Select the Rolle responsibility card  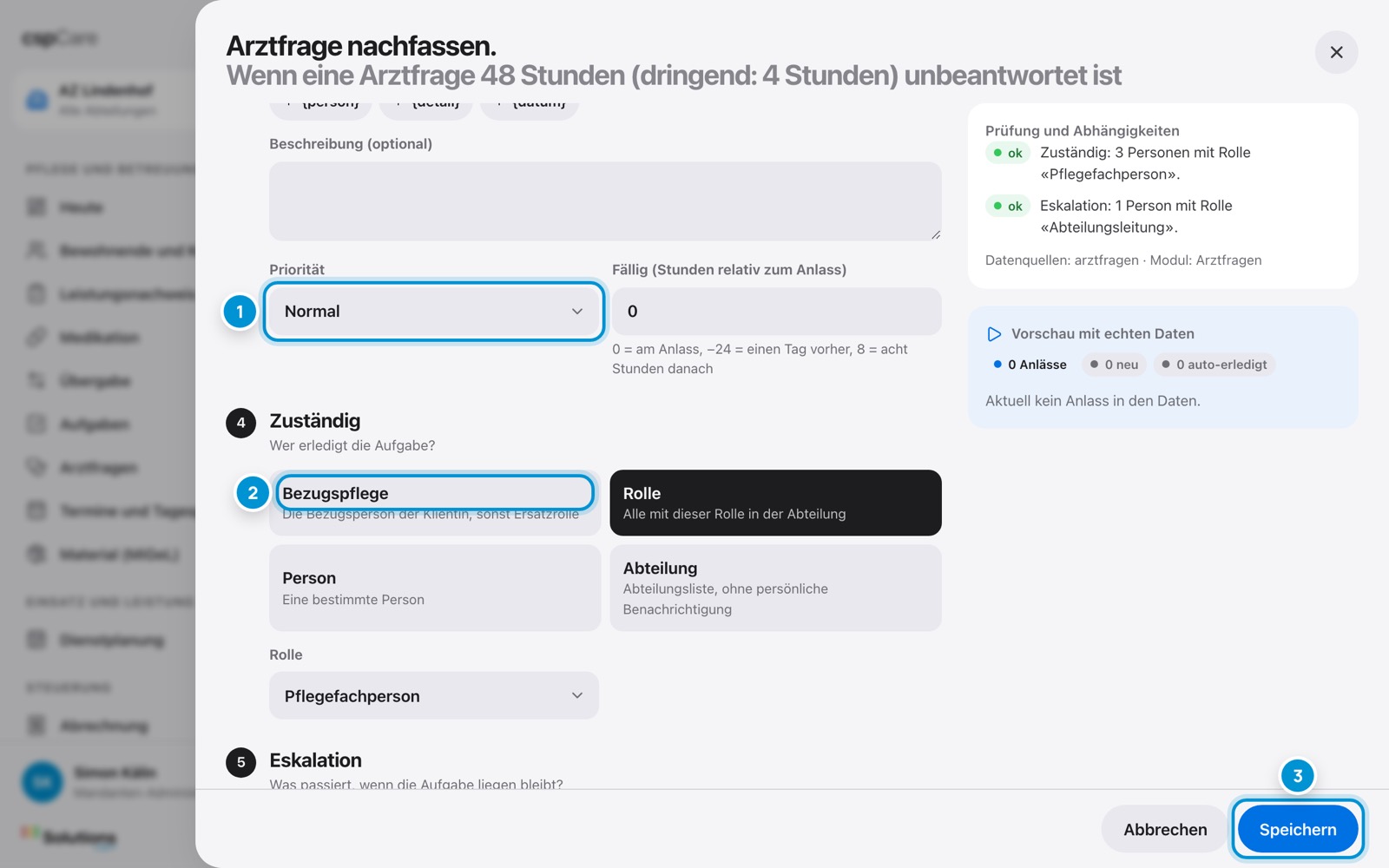(775, 503)
